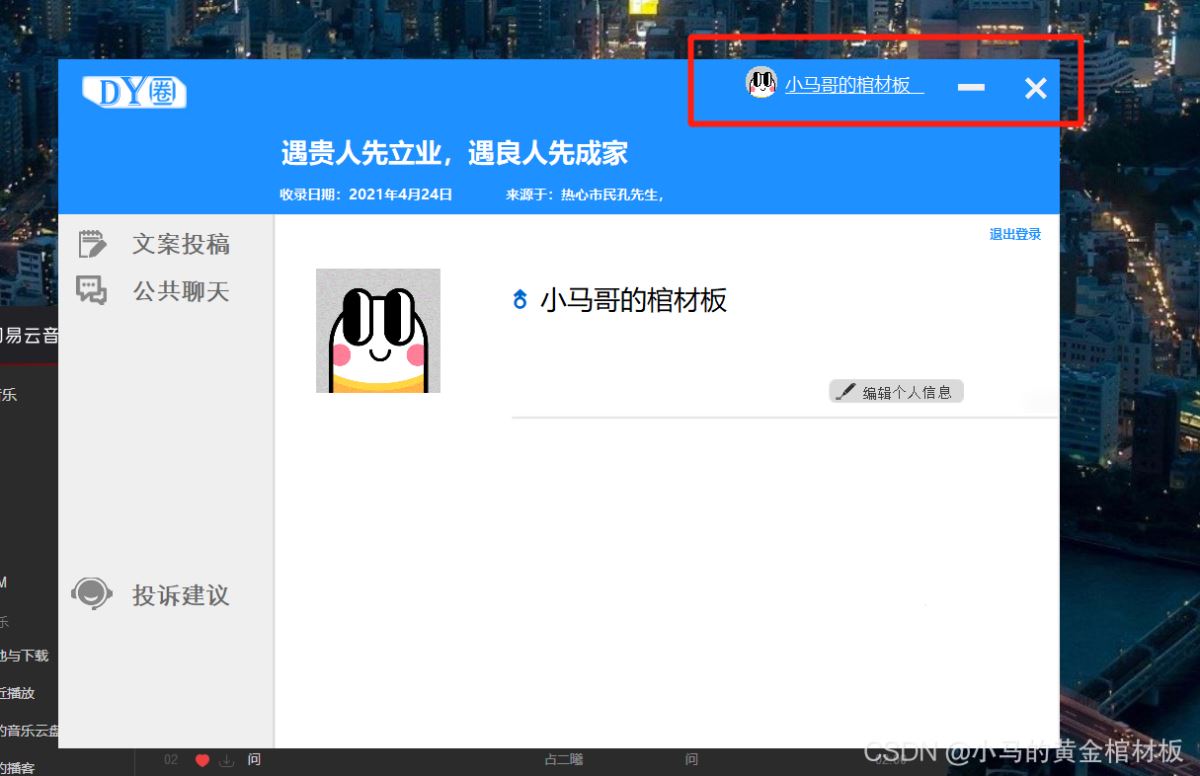Screen dimensions: 1200x776
Task: Click the 退出登录 link
Action: pos(1013,233)
